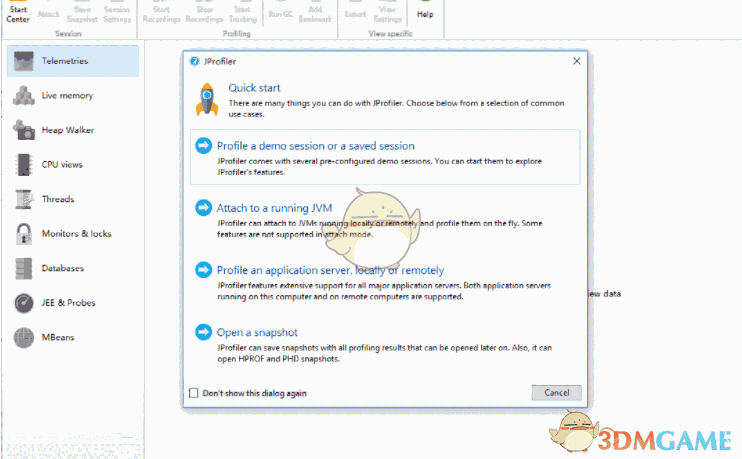
Task: Click the Monitors & locks label
Action: pyautogui.click(x=77, y=234)
